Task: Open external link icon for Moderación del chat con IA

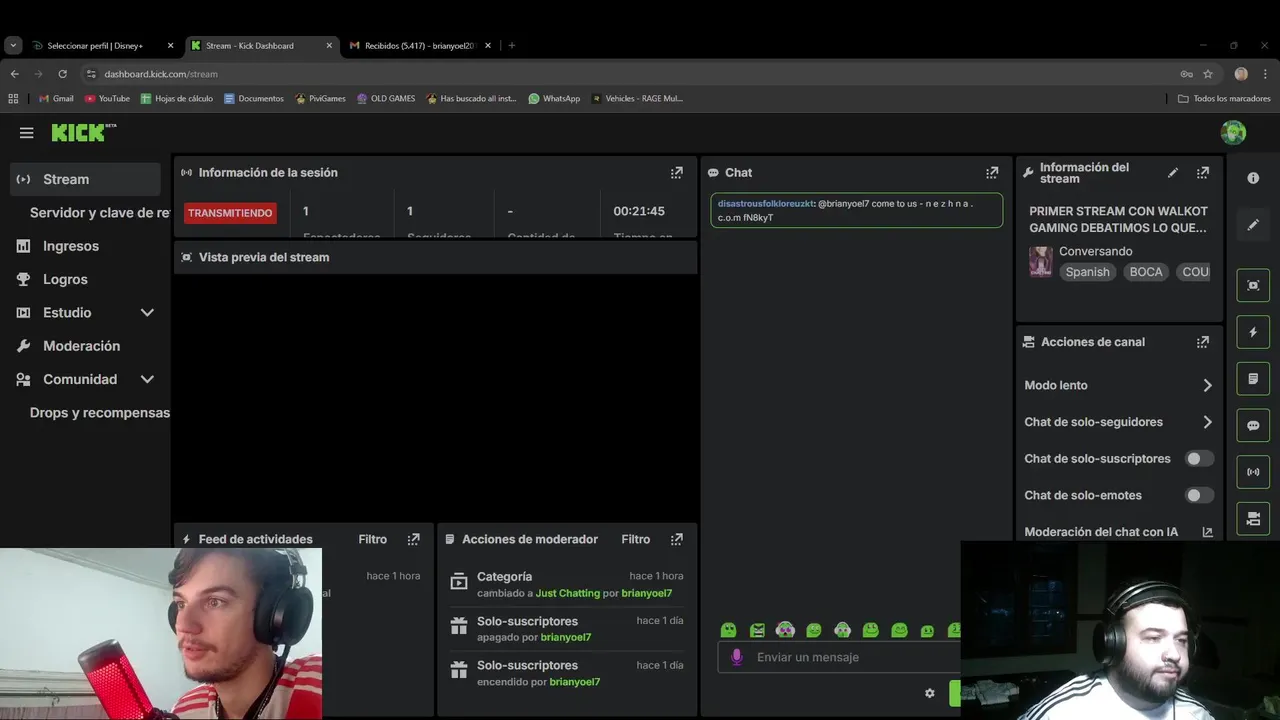Action: pos(1207,532)
